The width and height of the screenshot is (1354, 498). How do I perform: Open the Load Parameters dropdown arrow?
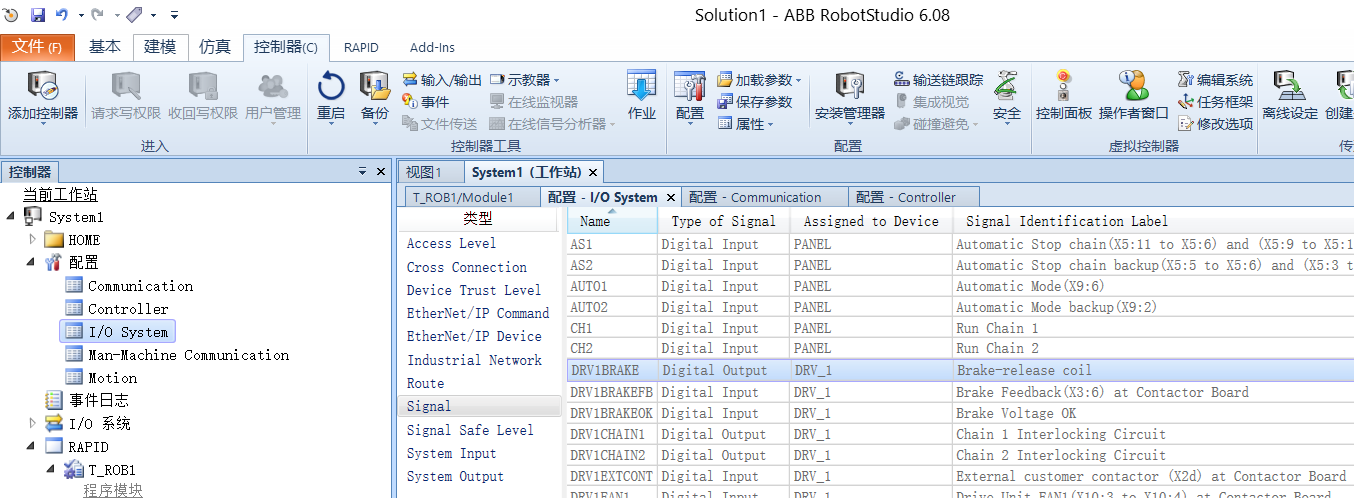(799, 81)
